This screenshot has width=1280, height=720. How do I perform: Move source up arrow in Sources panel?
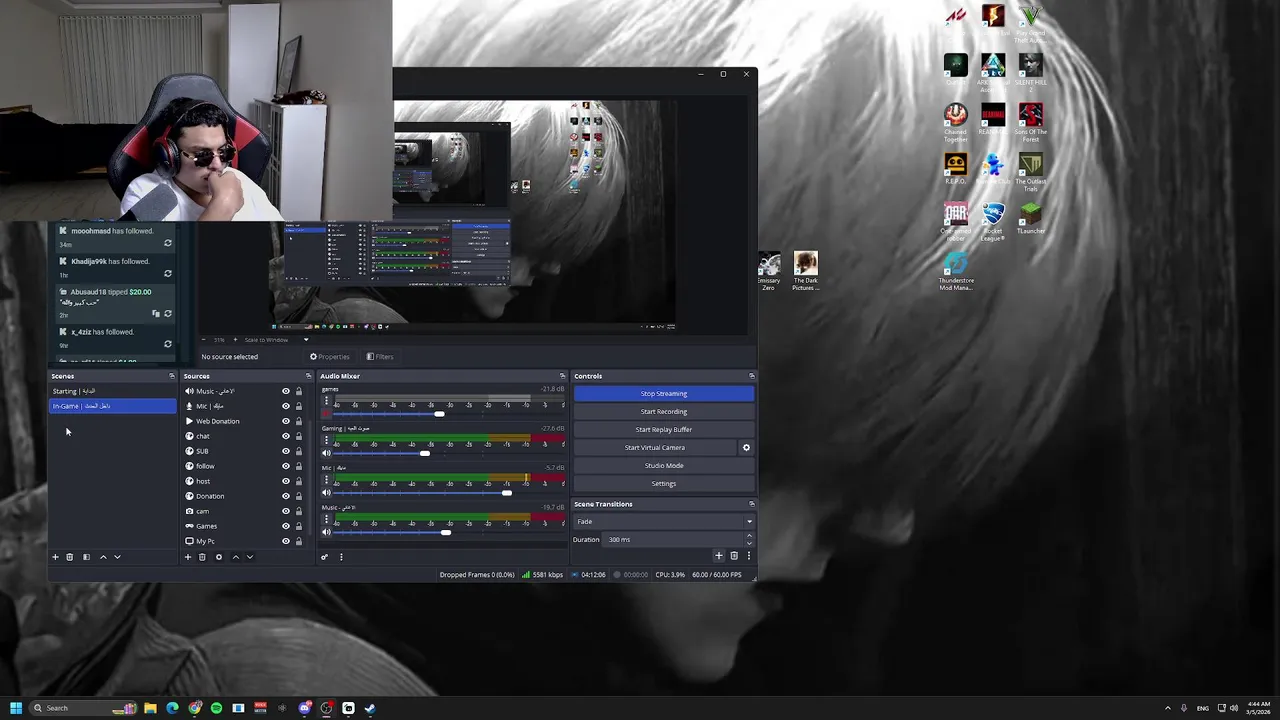point(236,557)
